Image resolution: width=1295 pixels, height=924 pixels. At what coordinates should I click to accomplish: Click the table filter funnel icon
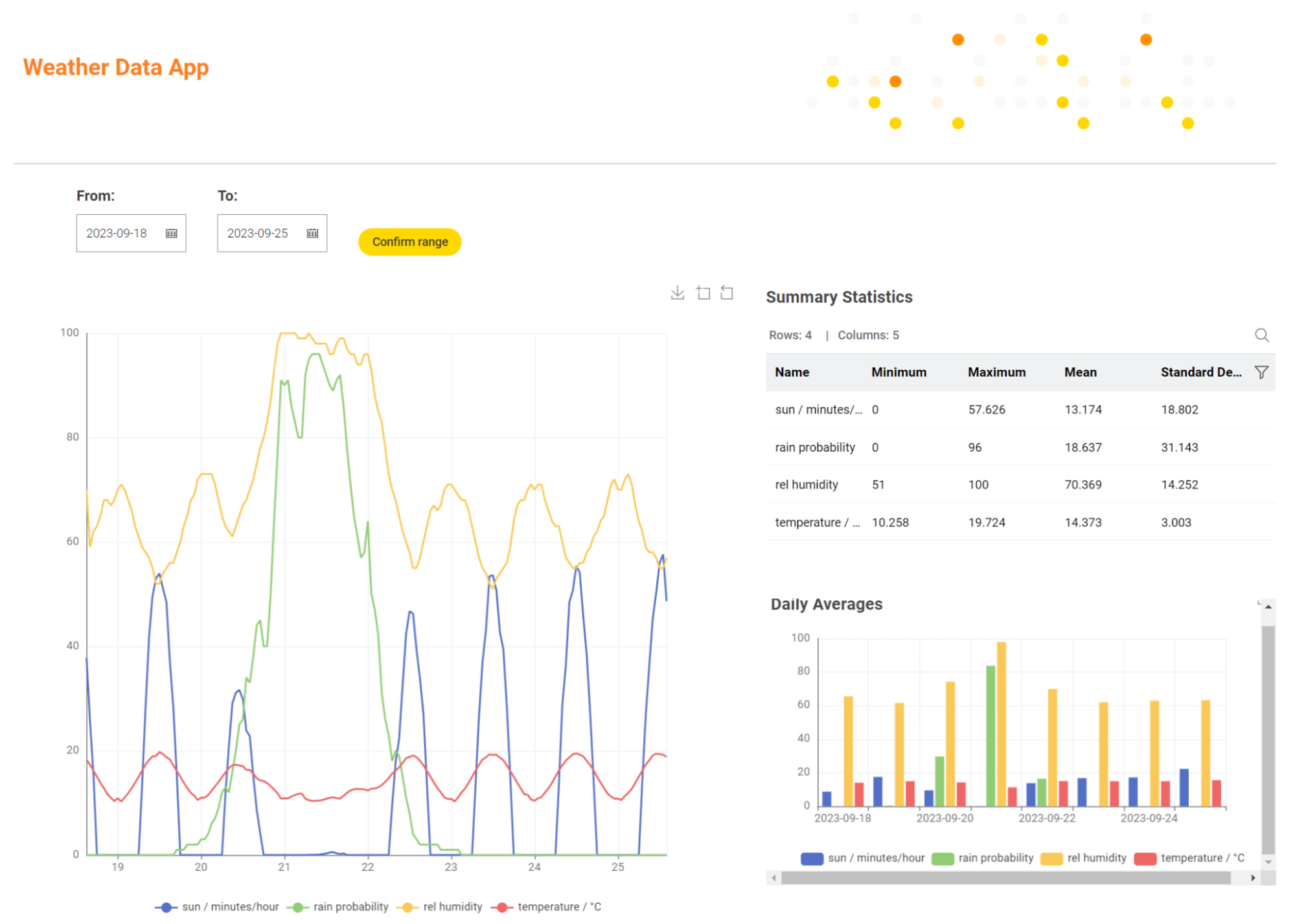coord(1261,372)
